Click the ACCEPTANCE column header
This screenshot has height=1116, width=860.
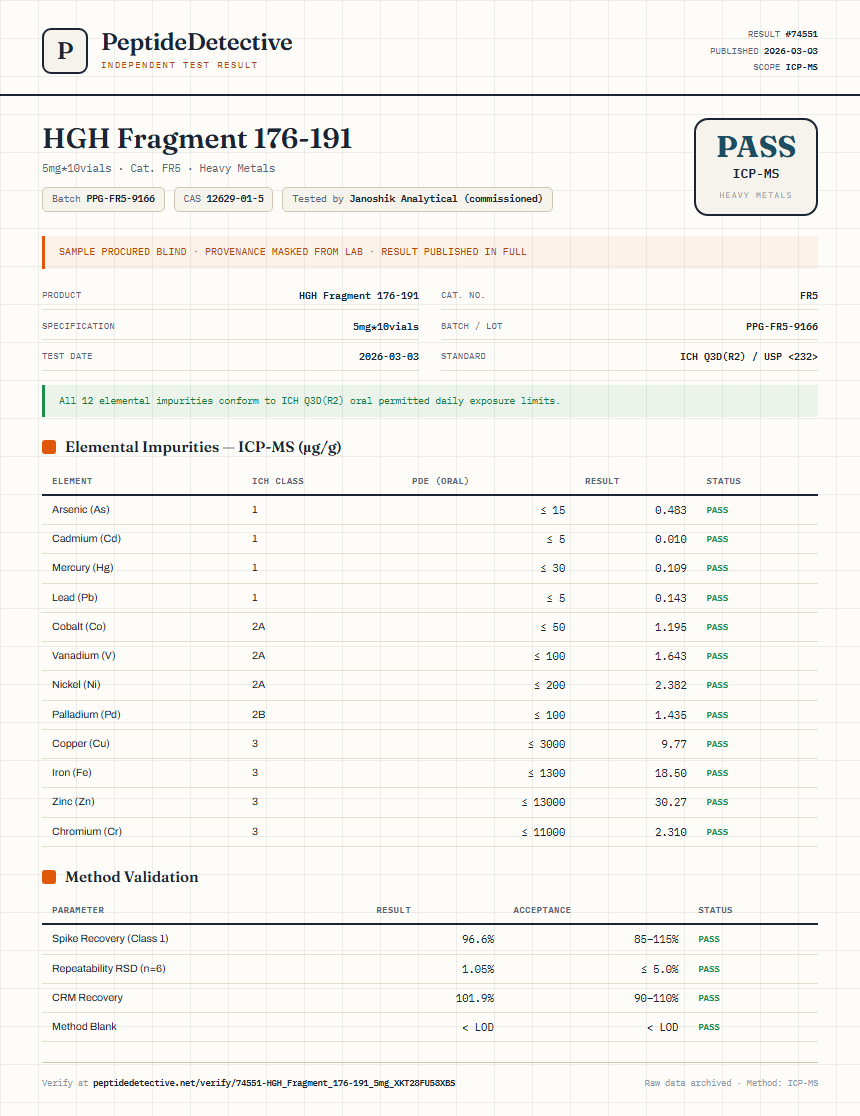(x=542, y=910)
